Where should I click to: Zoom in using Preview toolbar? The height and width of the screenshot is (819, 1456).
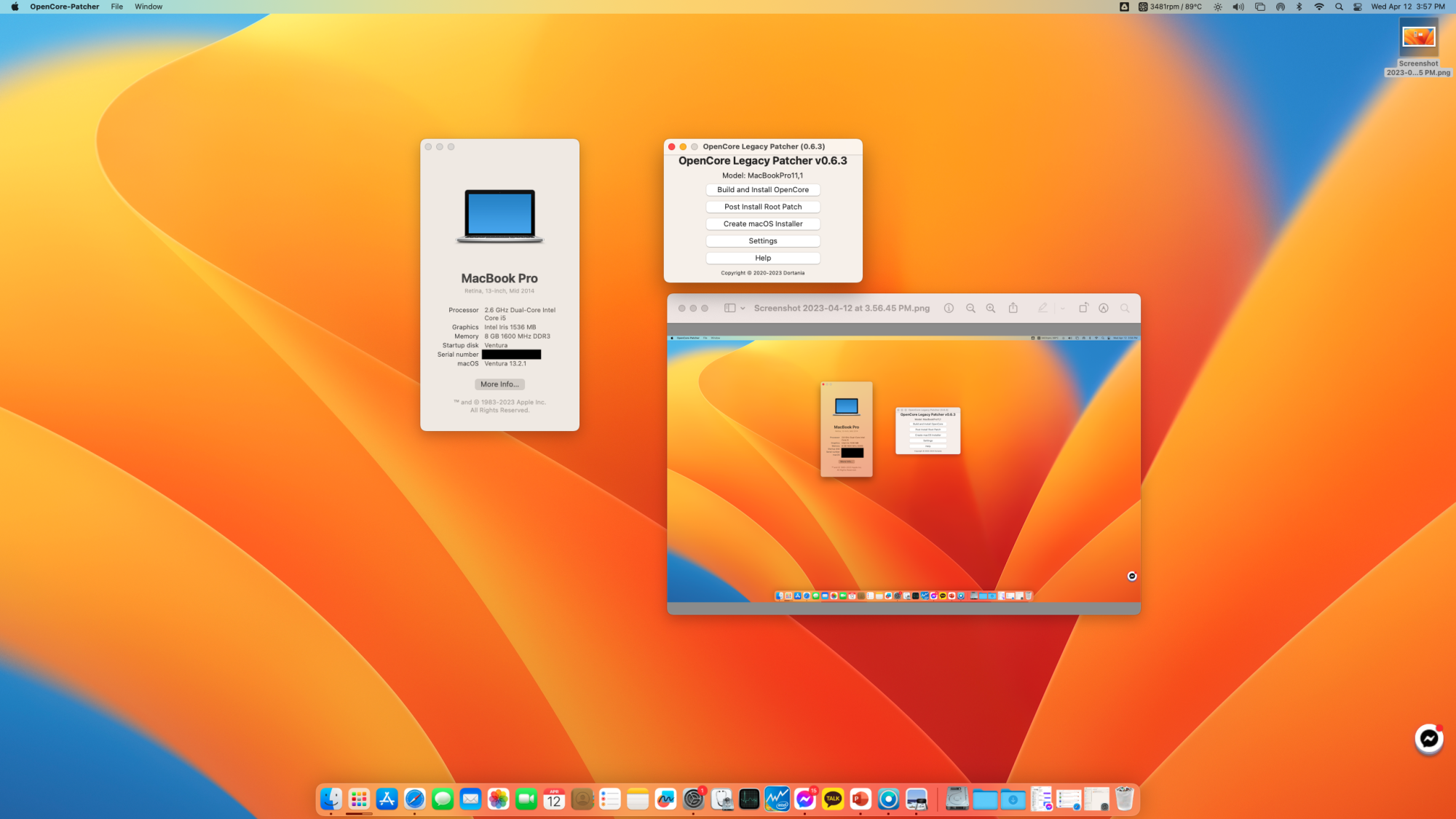(991, 309)
